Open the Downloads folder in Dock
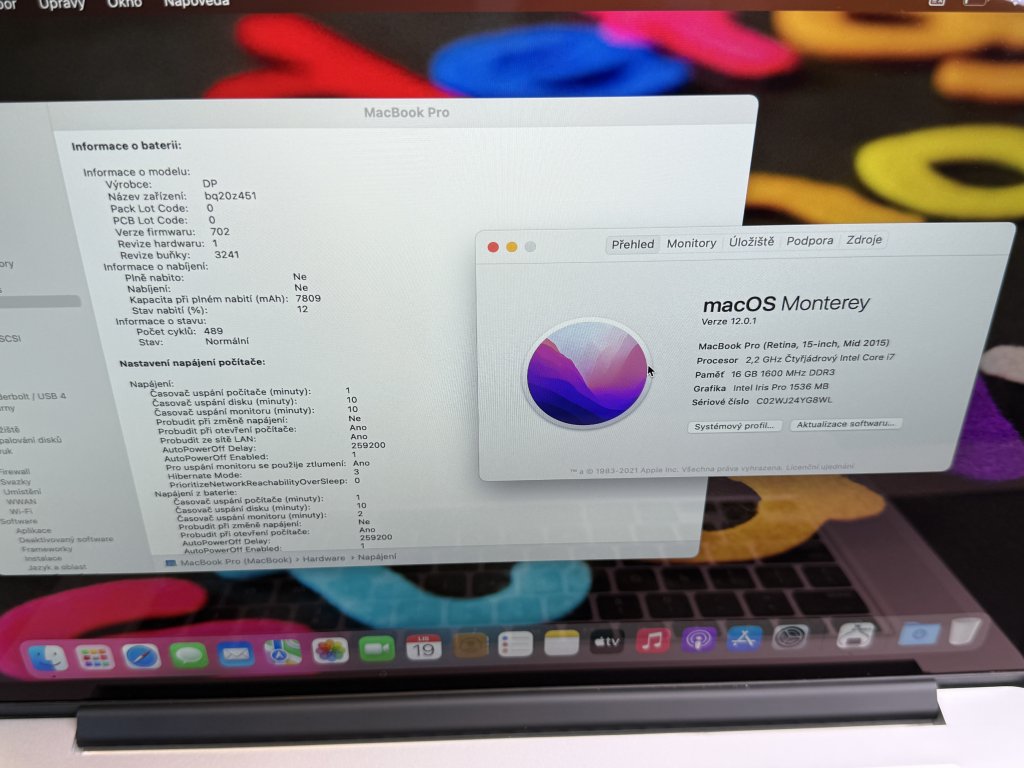The image size is (1024, 768). point(919,633)
